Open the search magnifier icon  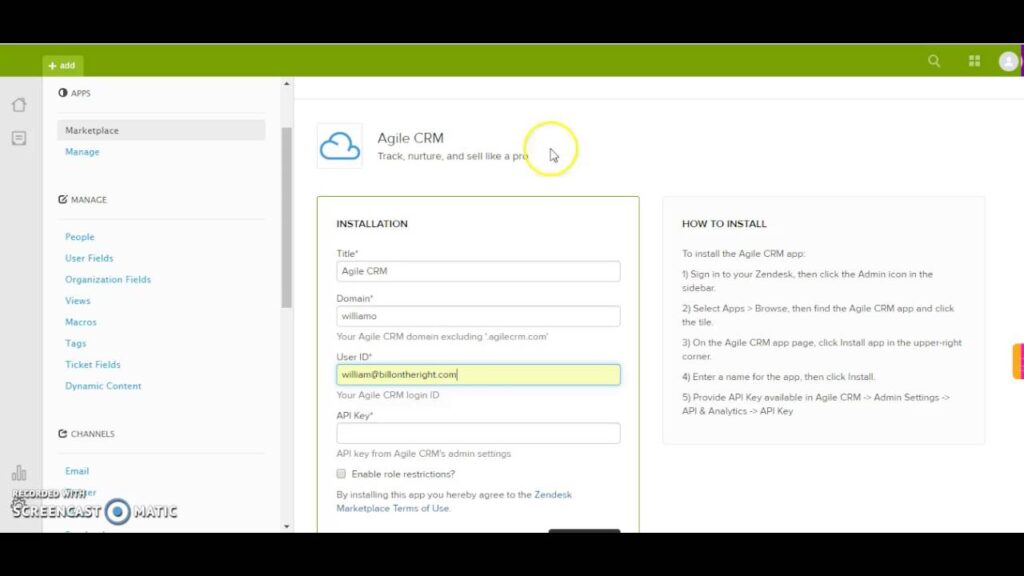[x=934, y=61]
